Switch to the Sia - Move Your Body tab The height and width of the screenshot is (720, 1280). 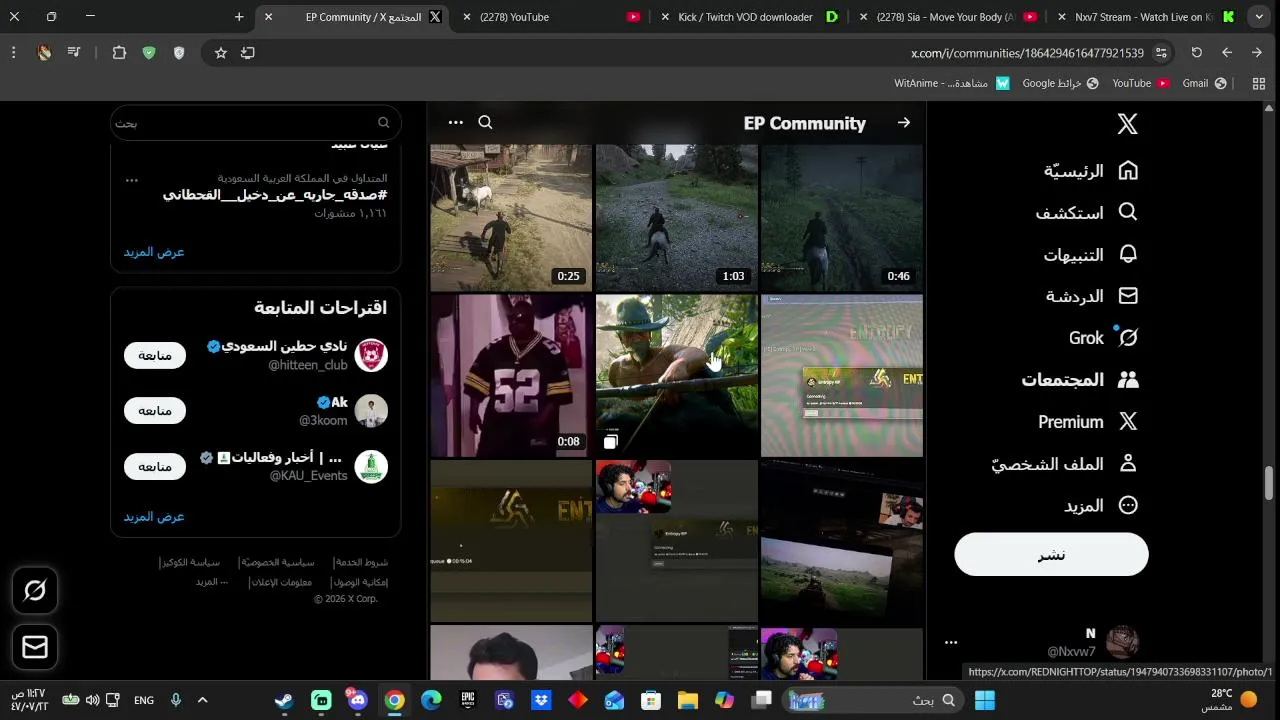(945, 17)
